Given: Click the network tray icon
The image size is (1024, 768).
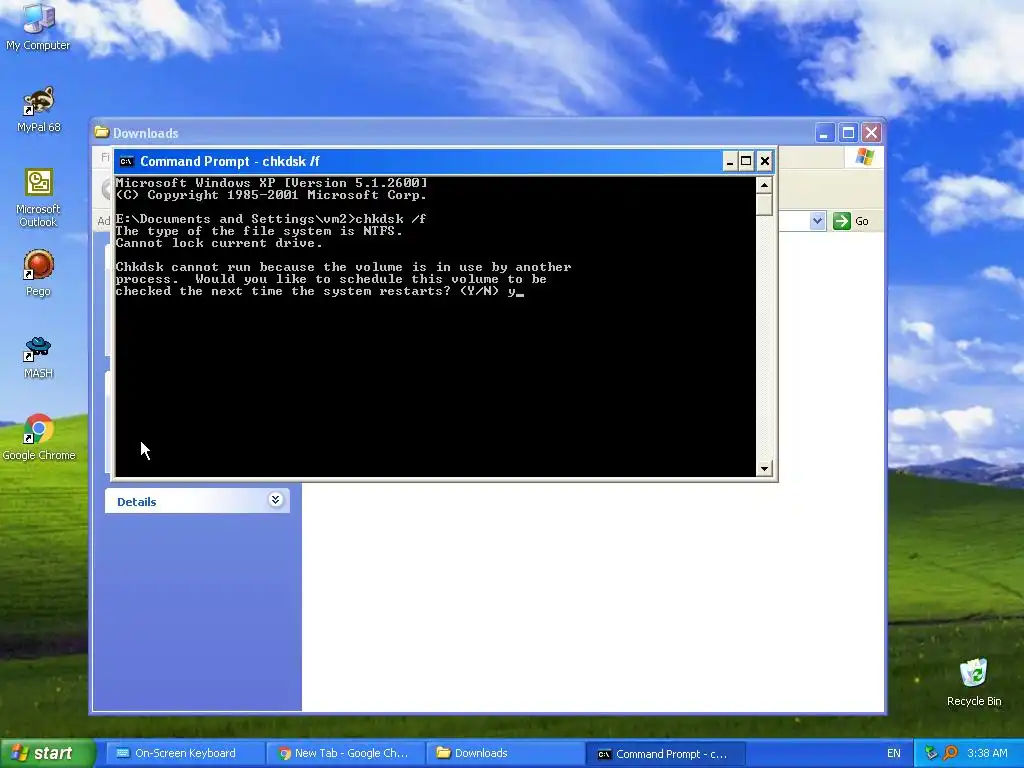Looking at the screenshot, I should point(931,754).
